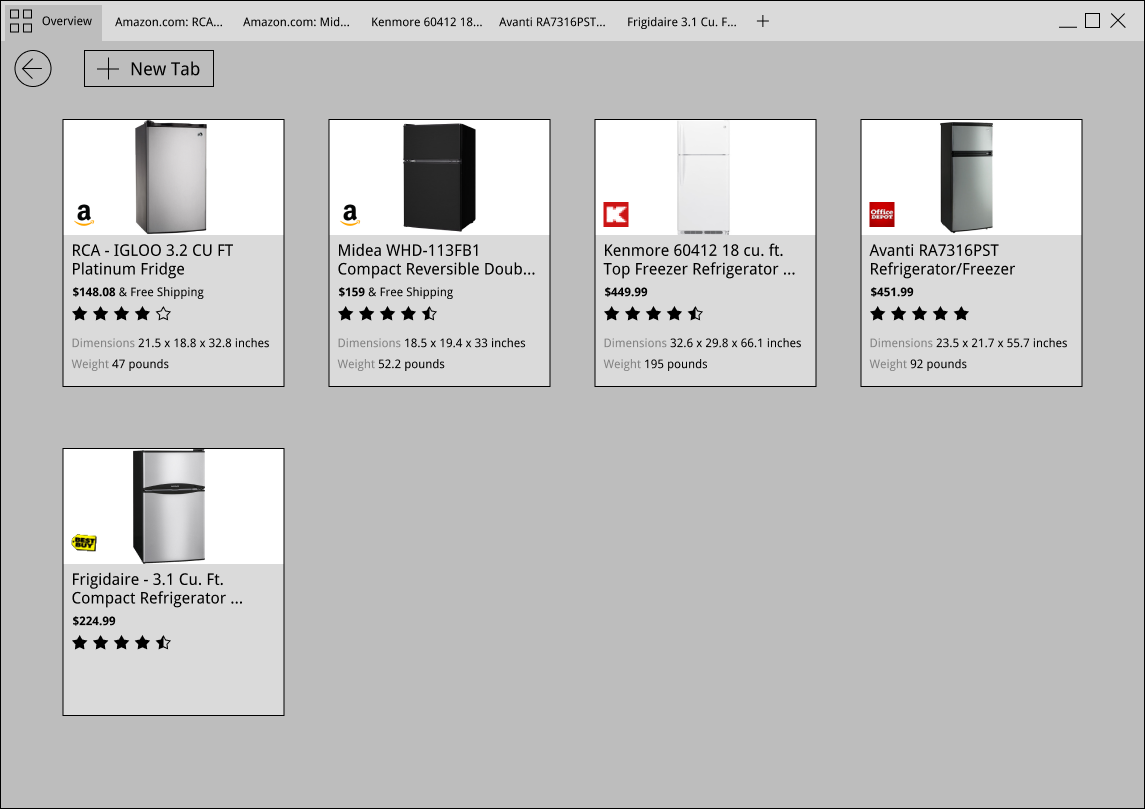Click the $224.99 price on Frigidaire card

(x=93, y=621)
